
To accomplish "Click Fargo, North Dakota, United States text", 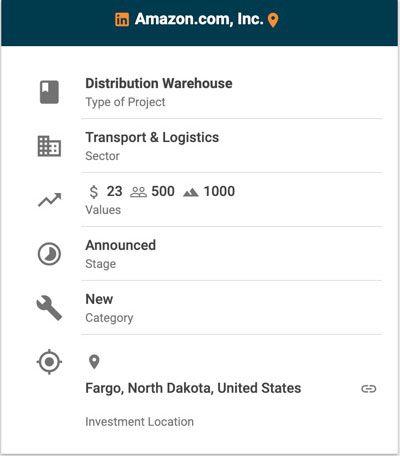I will pos(193,388).
